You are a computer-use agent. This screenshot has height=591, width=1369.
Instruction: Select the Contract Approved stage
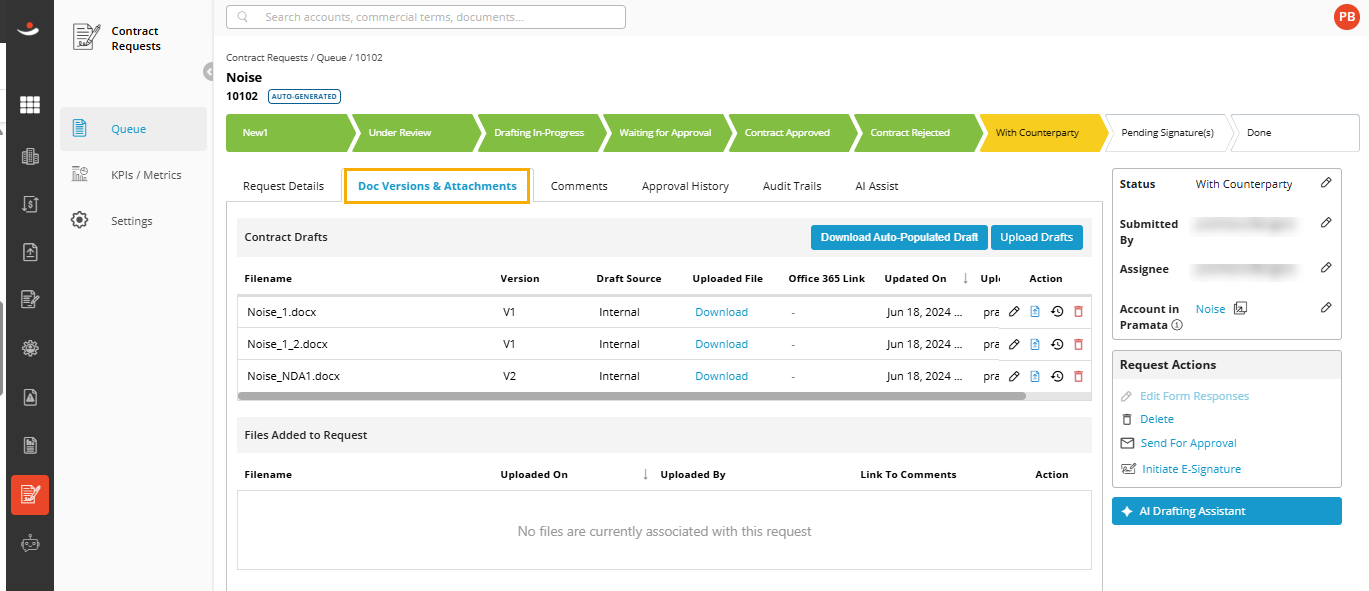coord(791,132)
